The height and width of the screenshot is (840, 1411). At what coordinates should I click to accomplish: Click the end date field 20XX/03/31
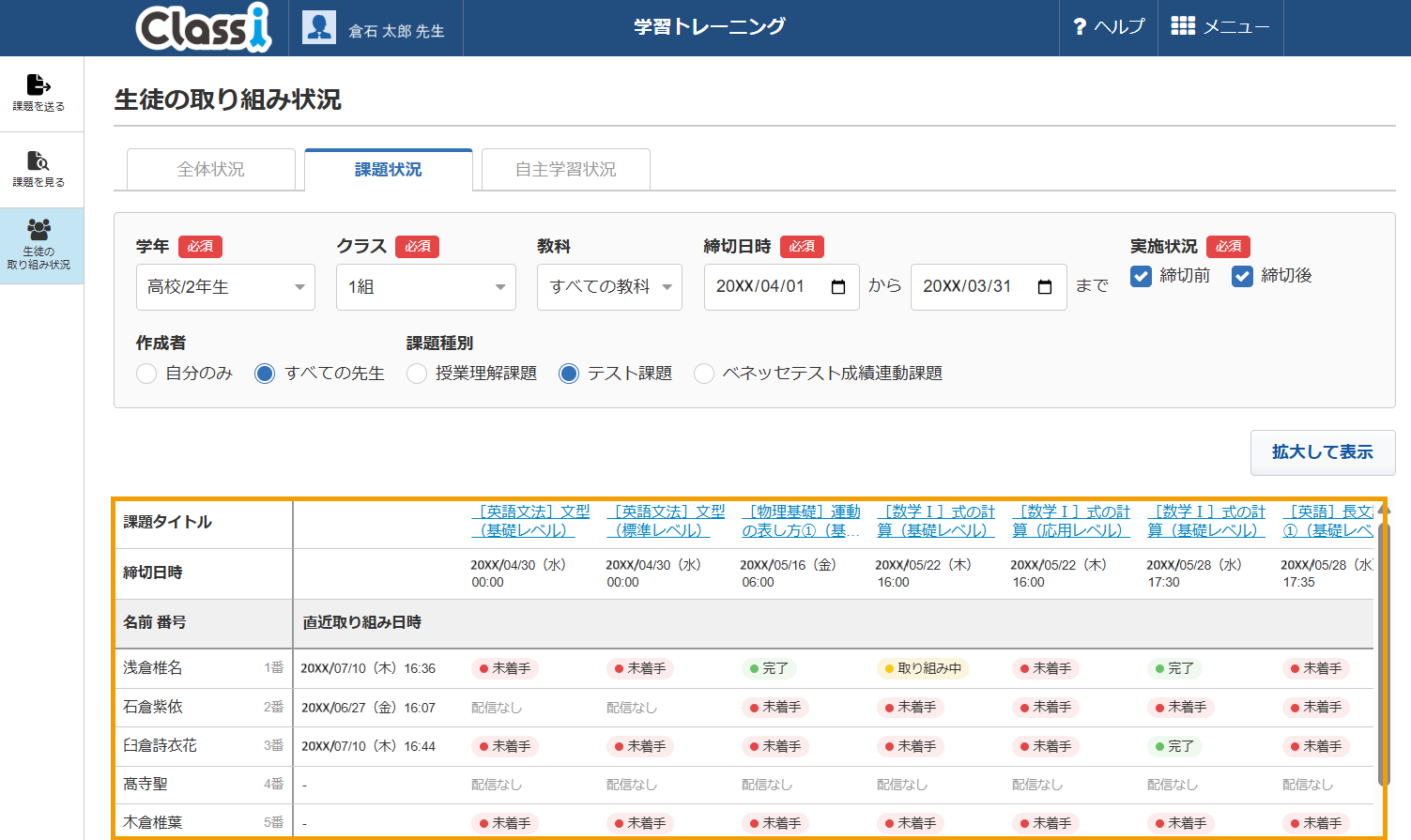pyautogui.click(x=989, y=287)
